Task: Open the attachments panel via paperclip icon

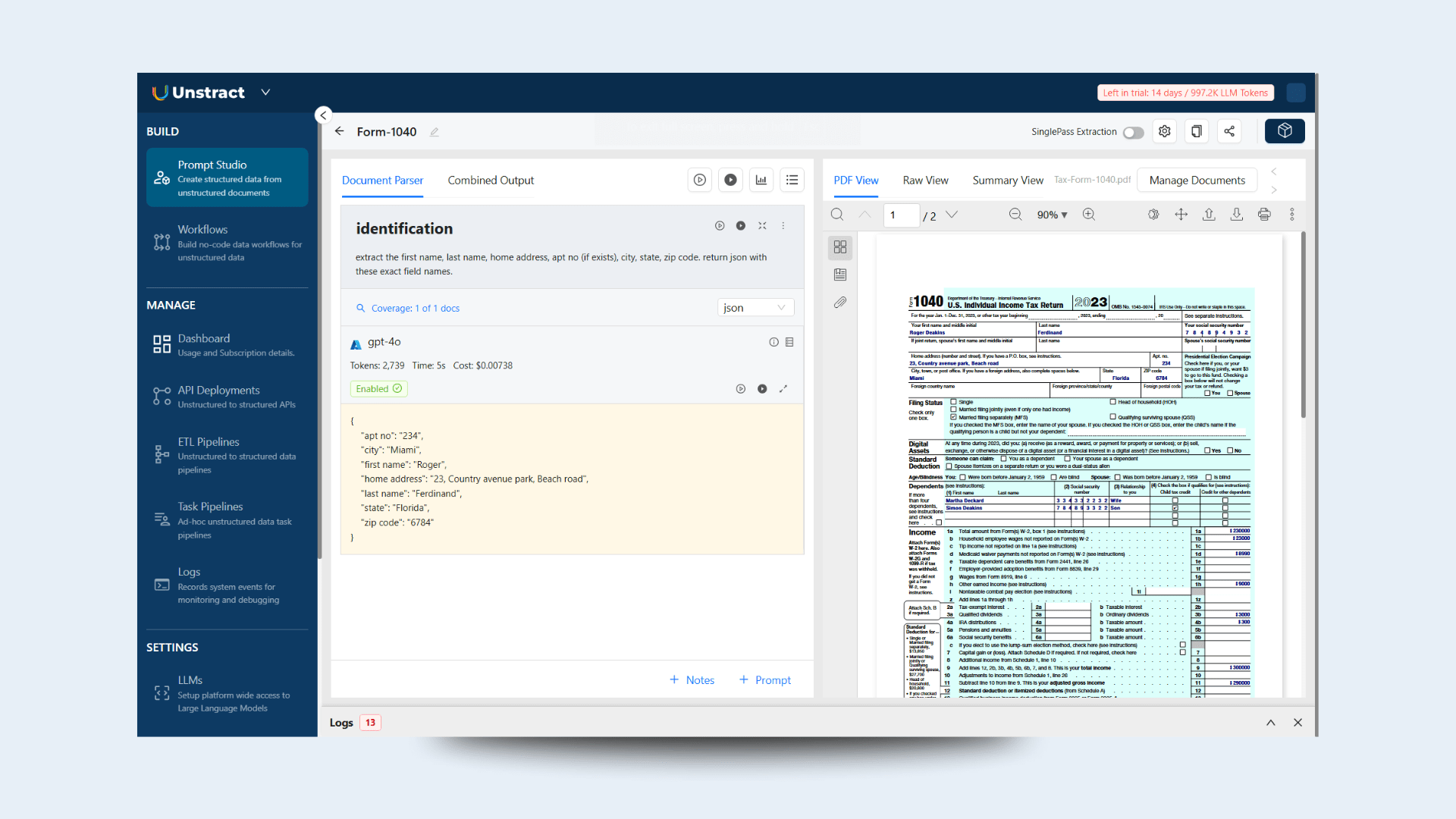Action: (x=840, y=302)
